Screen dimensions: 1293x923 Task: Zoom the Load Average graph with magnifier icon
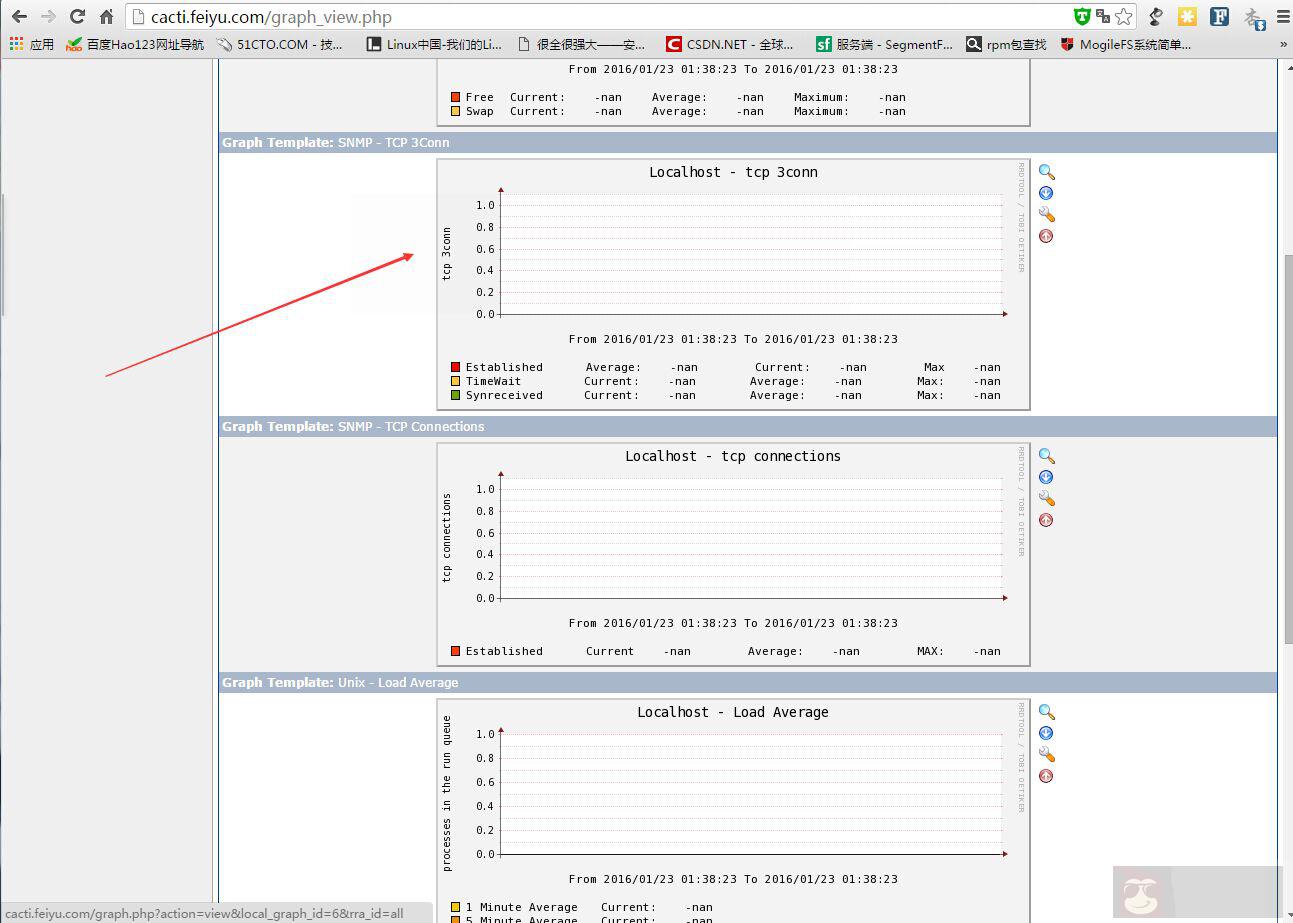[x=1046, y=713]
